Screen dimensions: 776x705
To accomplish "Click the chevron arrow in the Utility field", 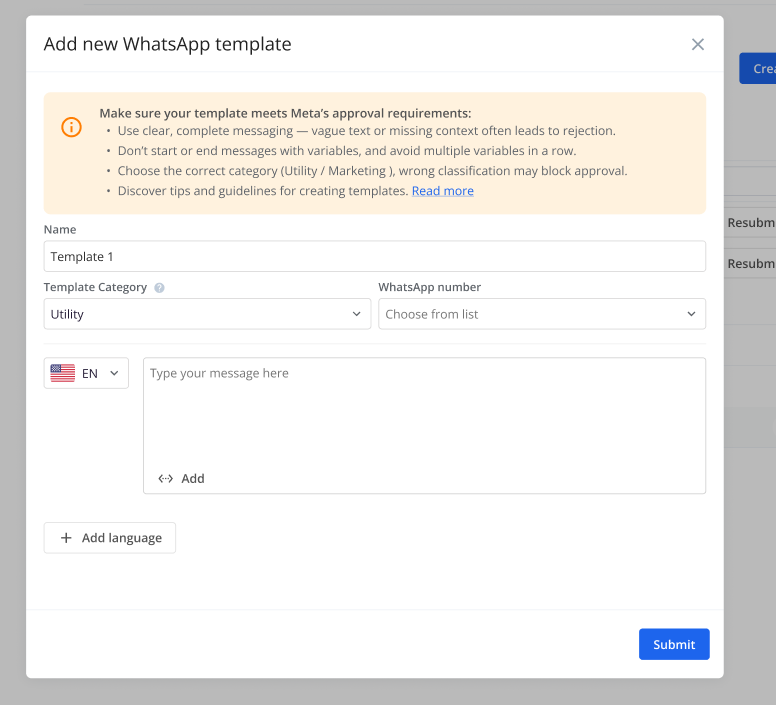I will coord(357,314).
